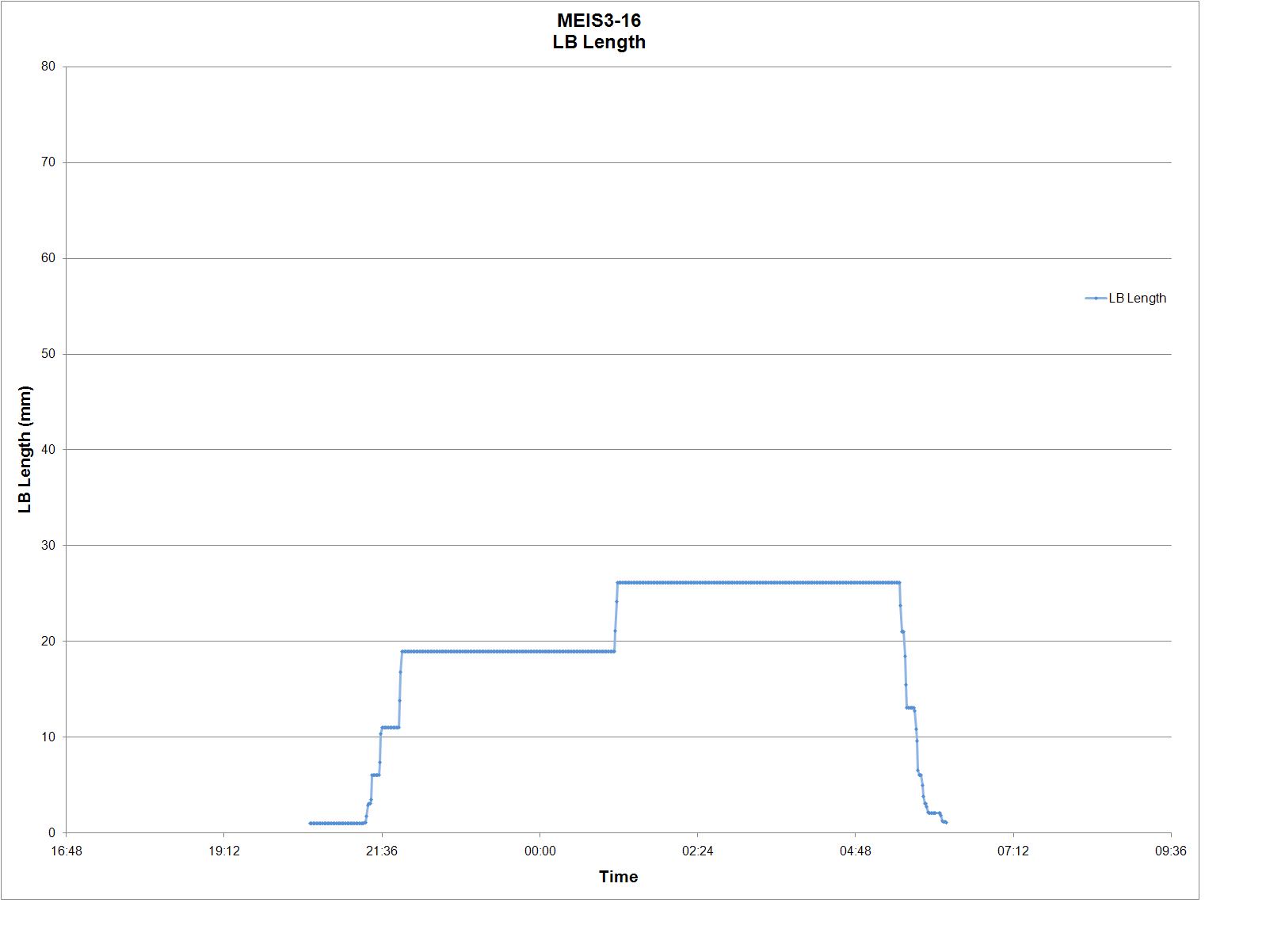Click the 09:36 time axis label

pos(1170,851)
